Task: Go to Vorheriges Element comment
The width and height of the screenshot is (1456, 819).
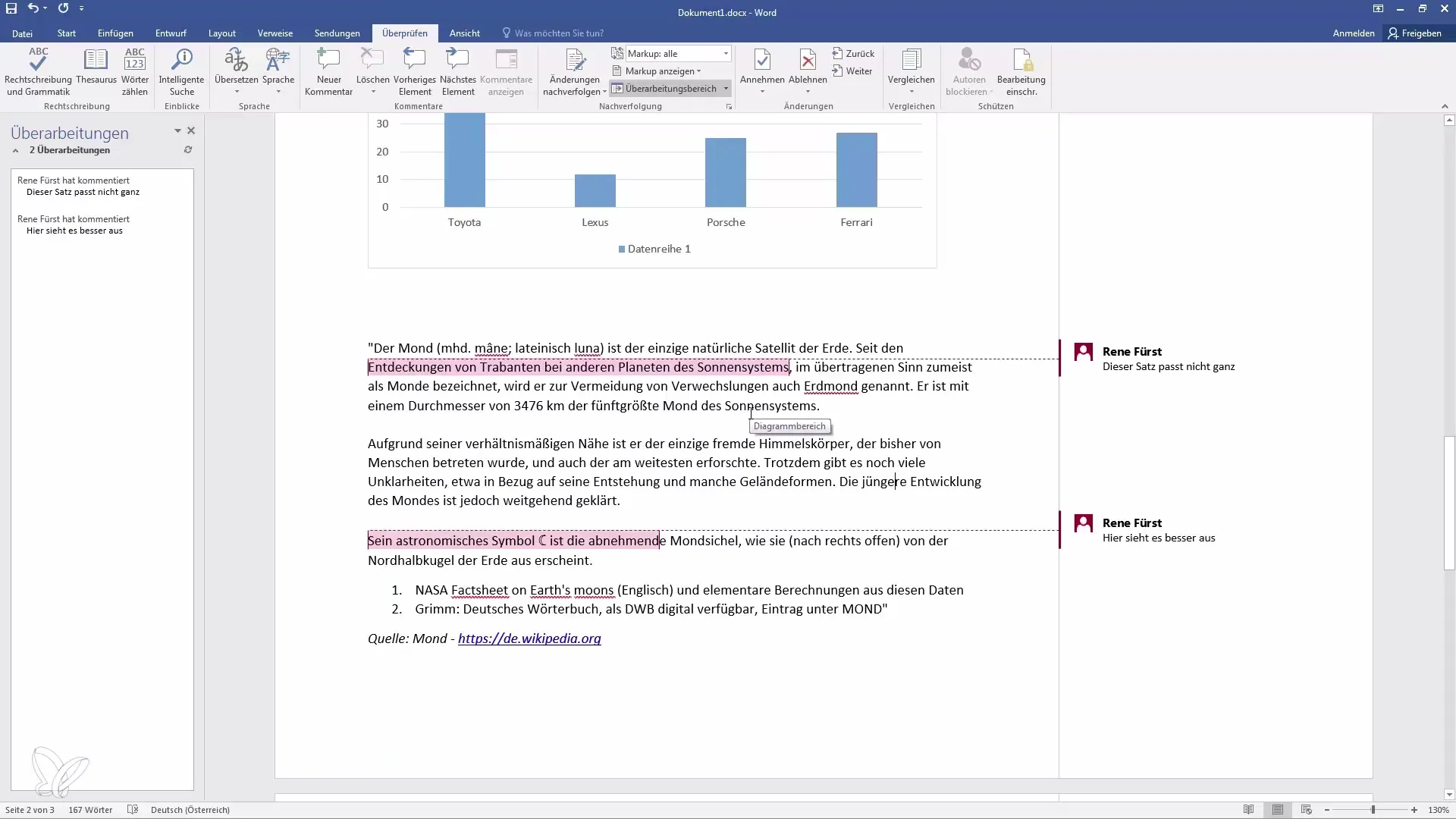Action: [415, 72]
